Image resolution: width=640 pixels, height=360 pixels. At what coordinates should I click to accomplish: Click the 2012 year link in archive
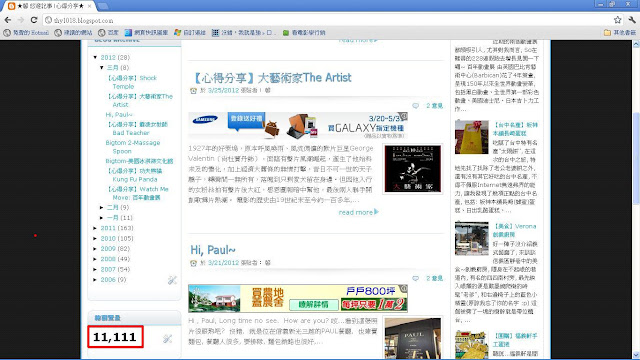(108, 58)
